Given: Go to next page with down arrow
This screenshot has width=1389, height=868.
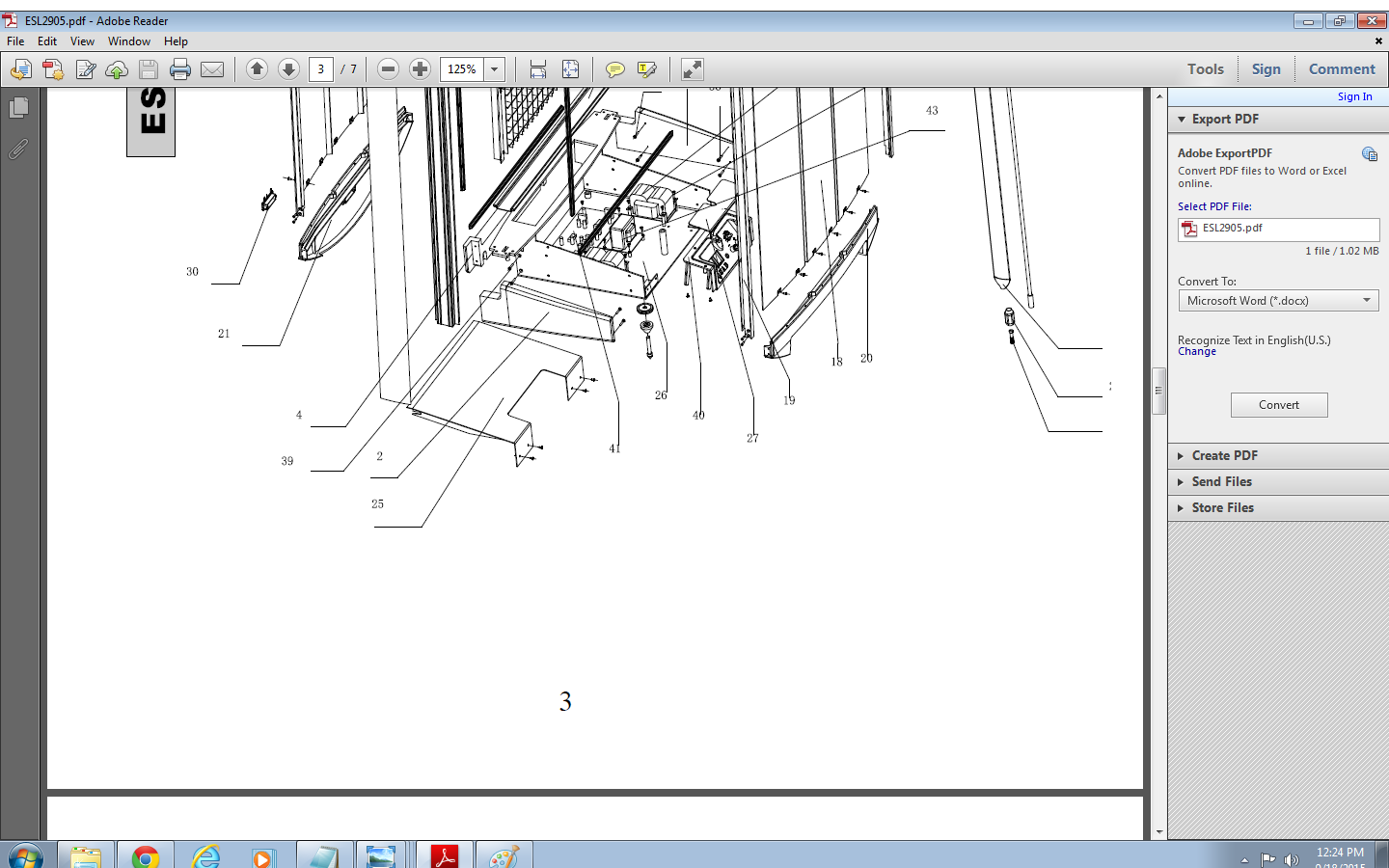Looking at the screenshot, I should (x=288, y=68).
